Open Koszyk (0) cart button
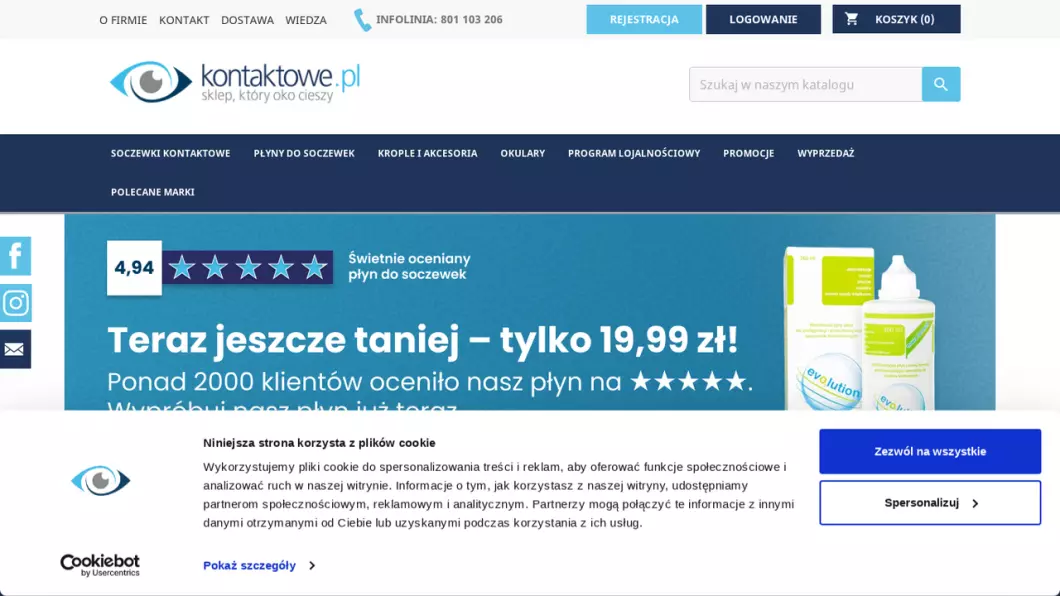 point(896,19)
